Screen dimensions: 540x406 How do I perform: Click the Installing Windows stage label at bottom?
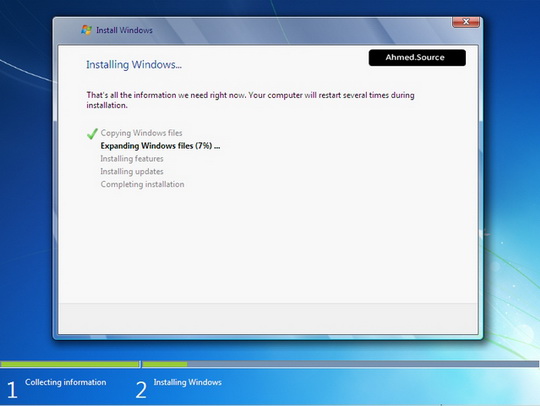point(188,382)
